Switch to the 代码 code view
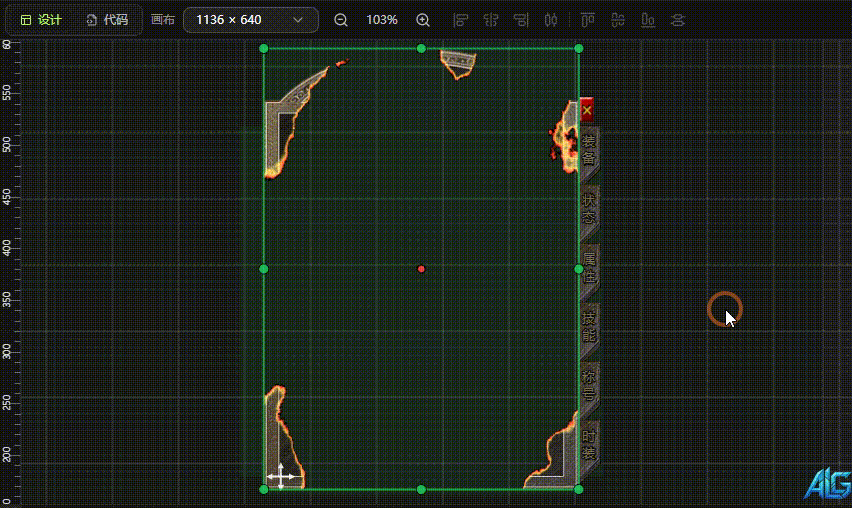Screen dimensions: 852x508 click(106, 20)
